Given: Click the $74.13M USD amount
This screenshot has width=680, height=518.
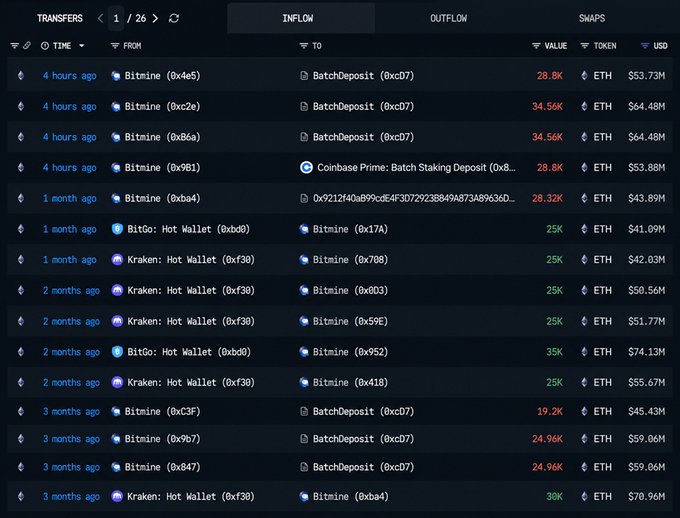Looking at the screenshot, I should click(646, 352).
